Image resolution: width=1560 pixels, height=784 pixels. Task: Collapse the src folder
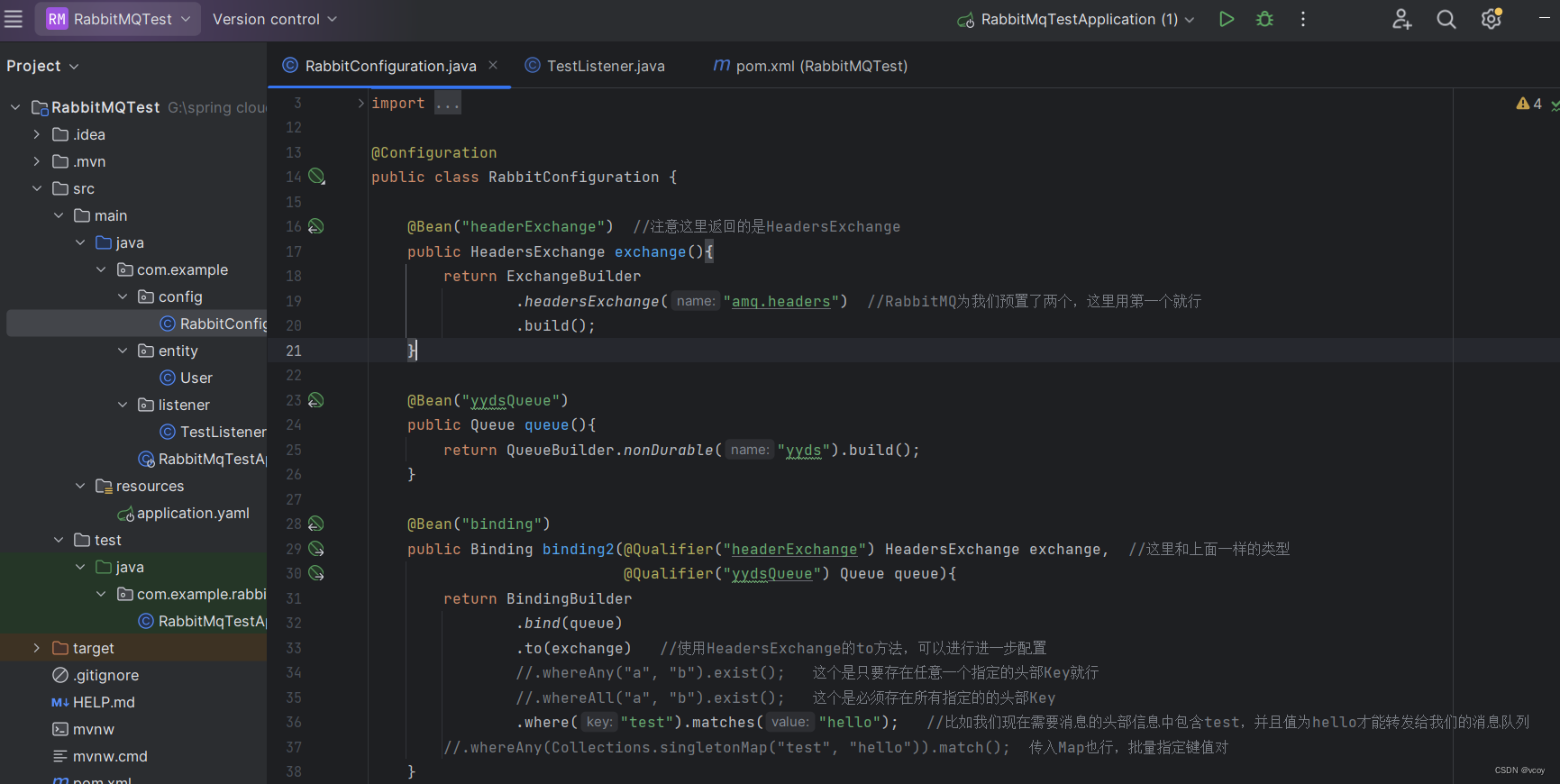37,188
